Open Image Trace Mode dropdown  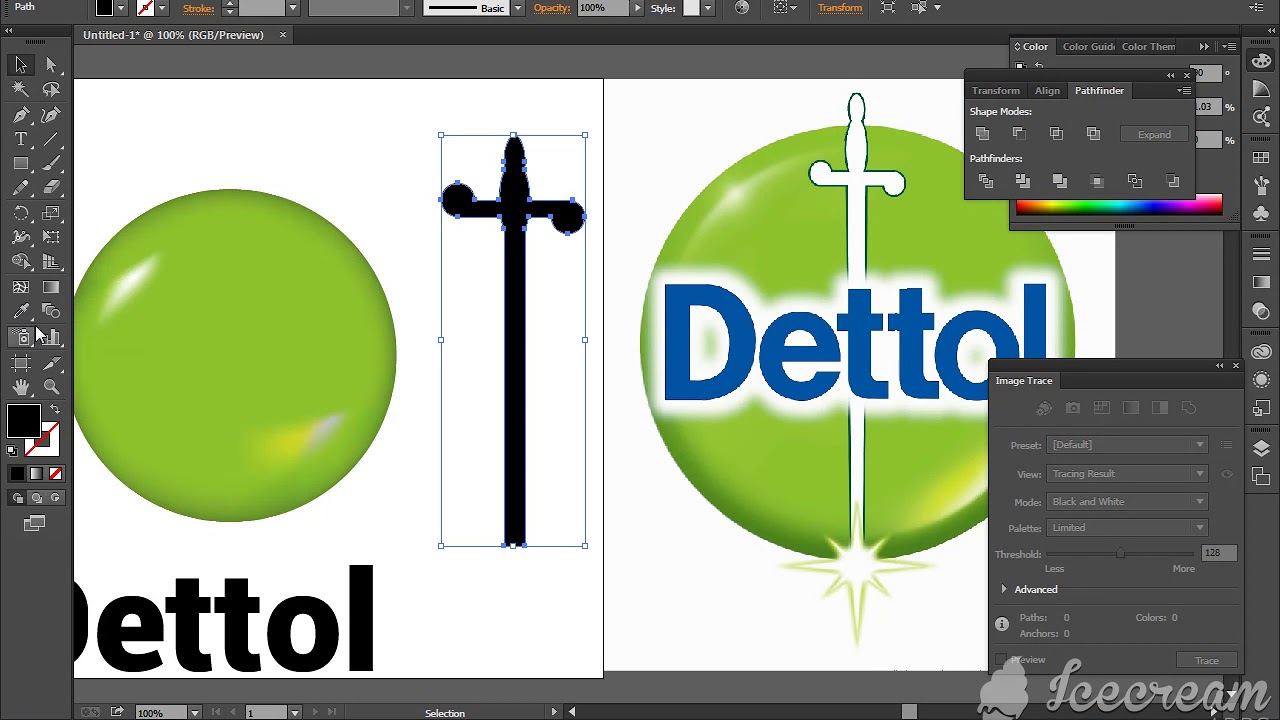(x=1128, y=502)
